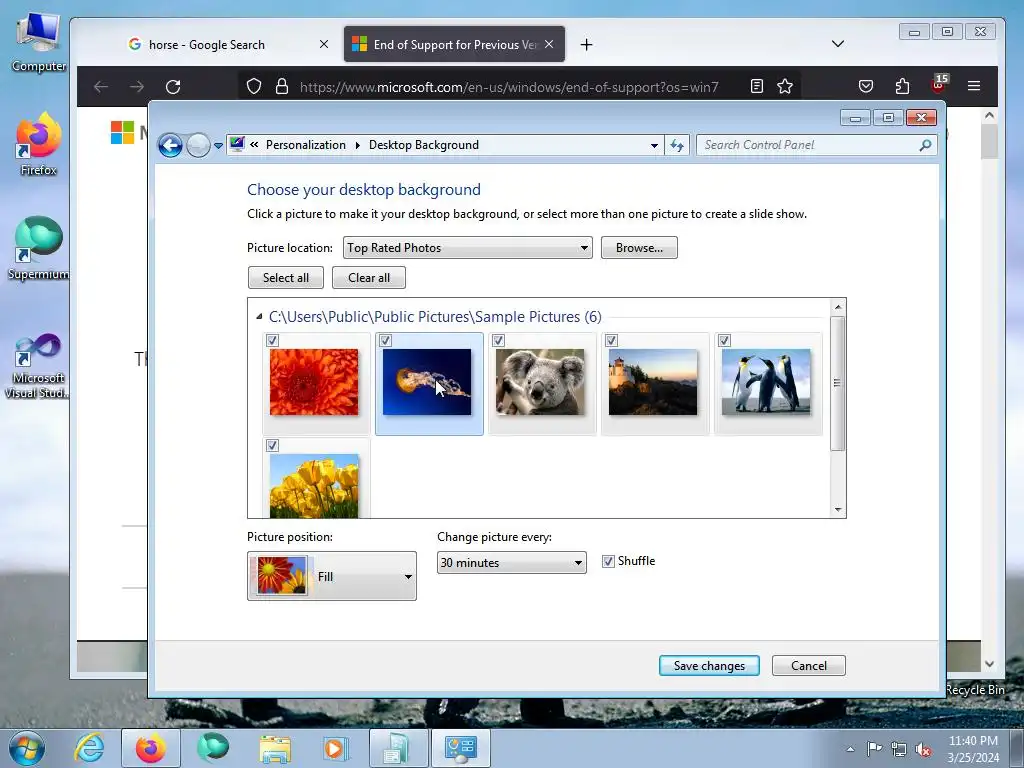Click the Browse... button
The image size is (1024, 768).
click(639, 248)
